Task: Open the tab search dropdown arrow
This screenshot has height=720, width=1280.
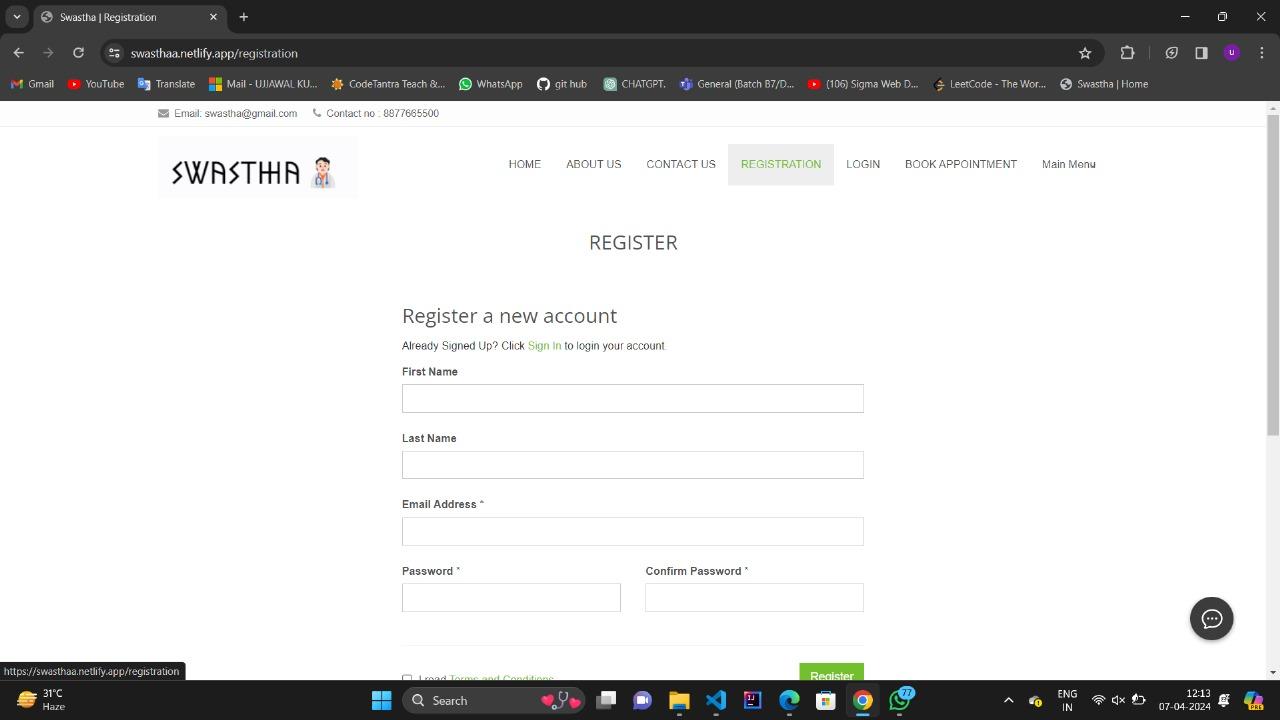Action: tap(17, 17)
